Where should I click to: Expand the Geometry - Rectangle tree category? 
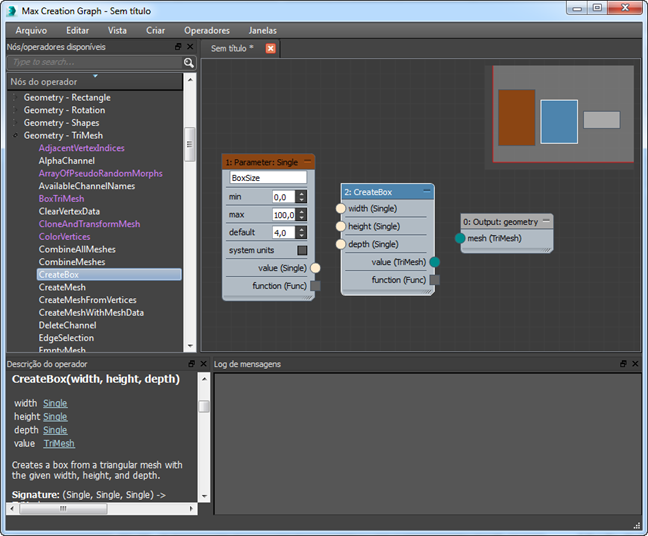(15, 98)
